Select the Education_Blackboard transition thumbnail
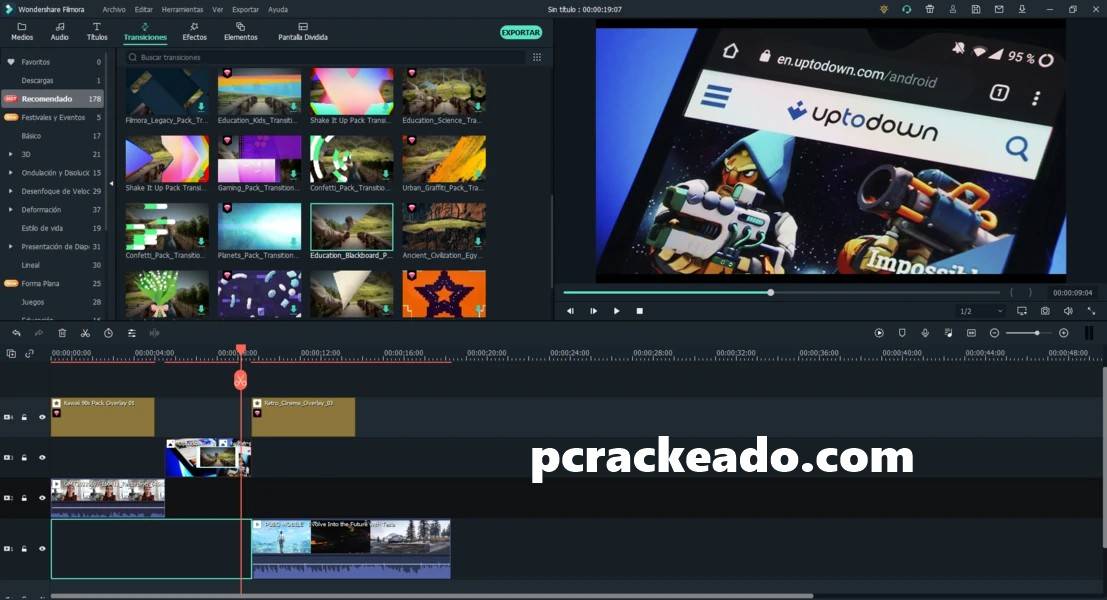 click(x=351, y=227)
